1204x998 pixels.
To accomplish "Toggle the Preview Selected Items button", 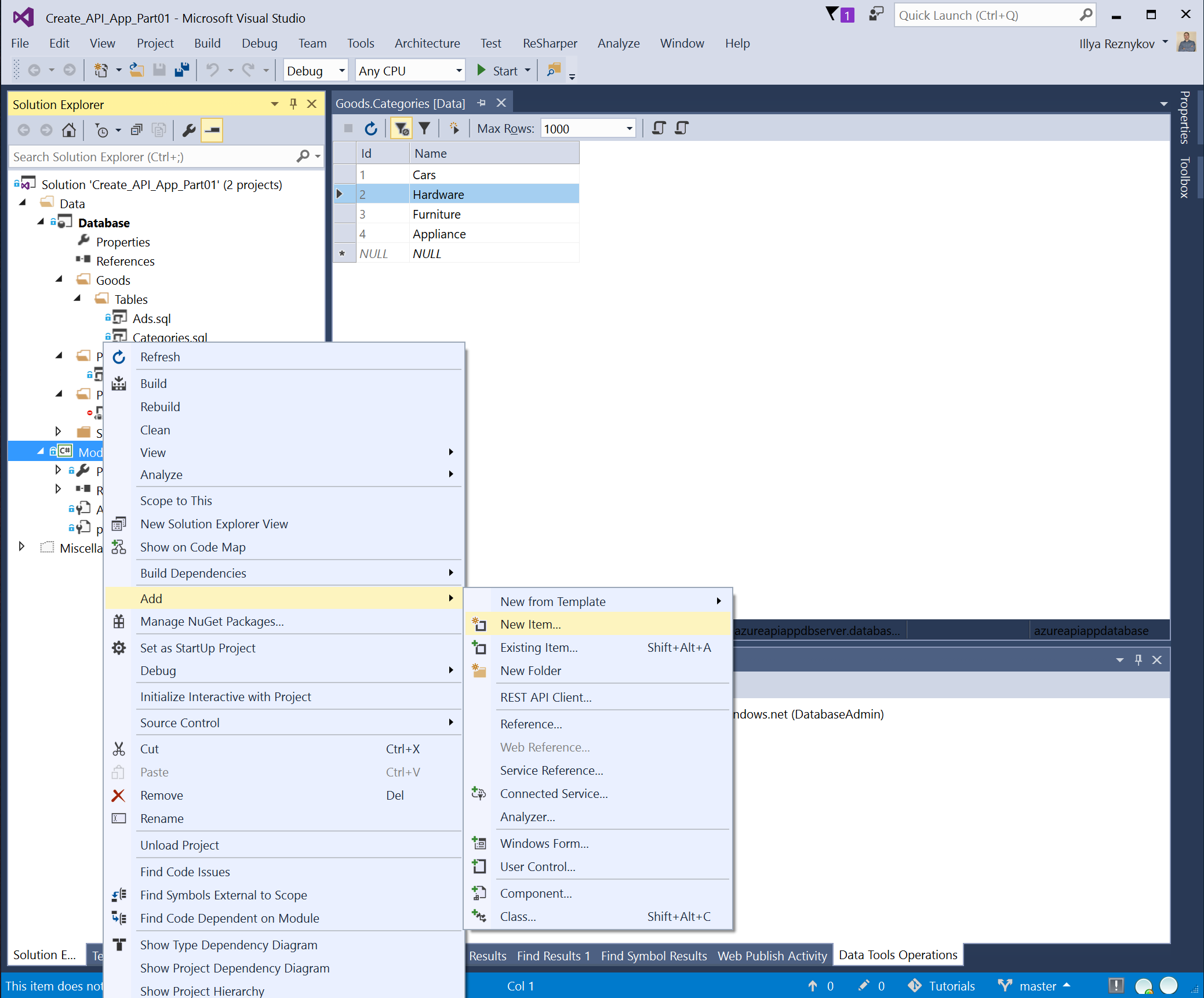I will pyautogui.click(x=212, y=130).
